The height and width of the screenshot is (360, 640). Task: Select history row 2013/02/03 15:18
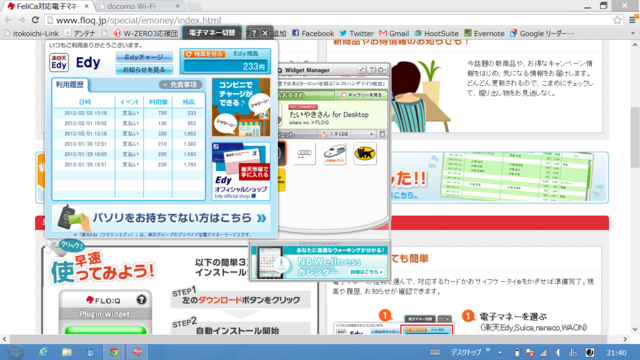(129, 113)
